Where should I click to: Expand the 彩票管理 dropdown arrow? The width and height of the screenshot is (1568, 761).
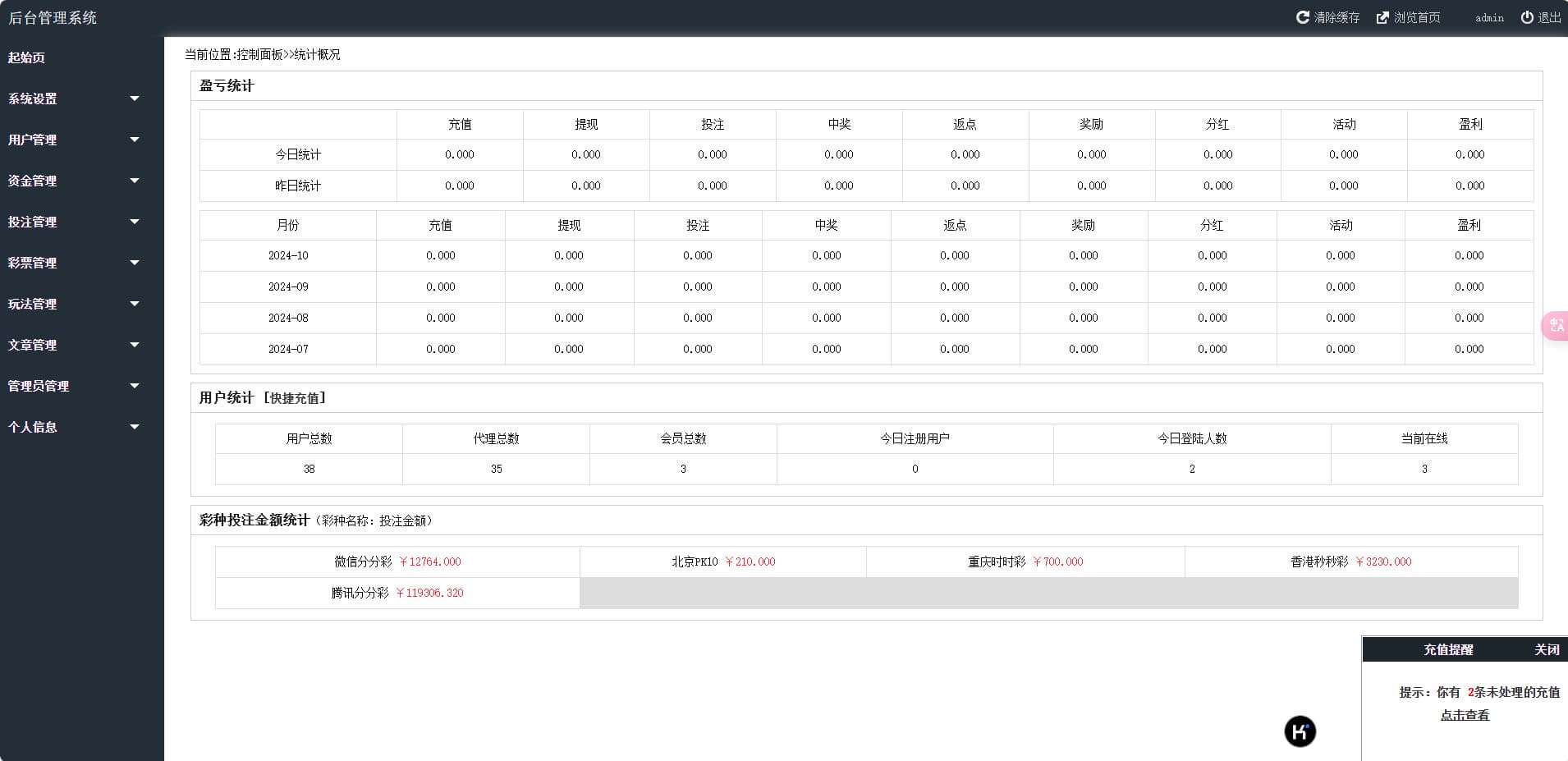point(135,263)
